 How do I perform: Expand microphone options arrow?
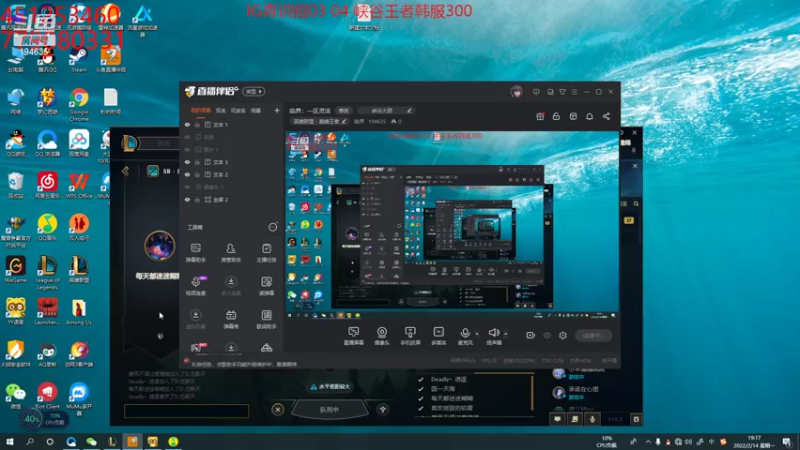[477, 334]
